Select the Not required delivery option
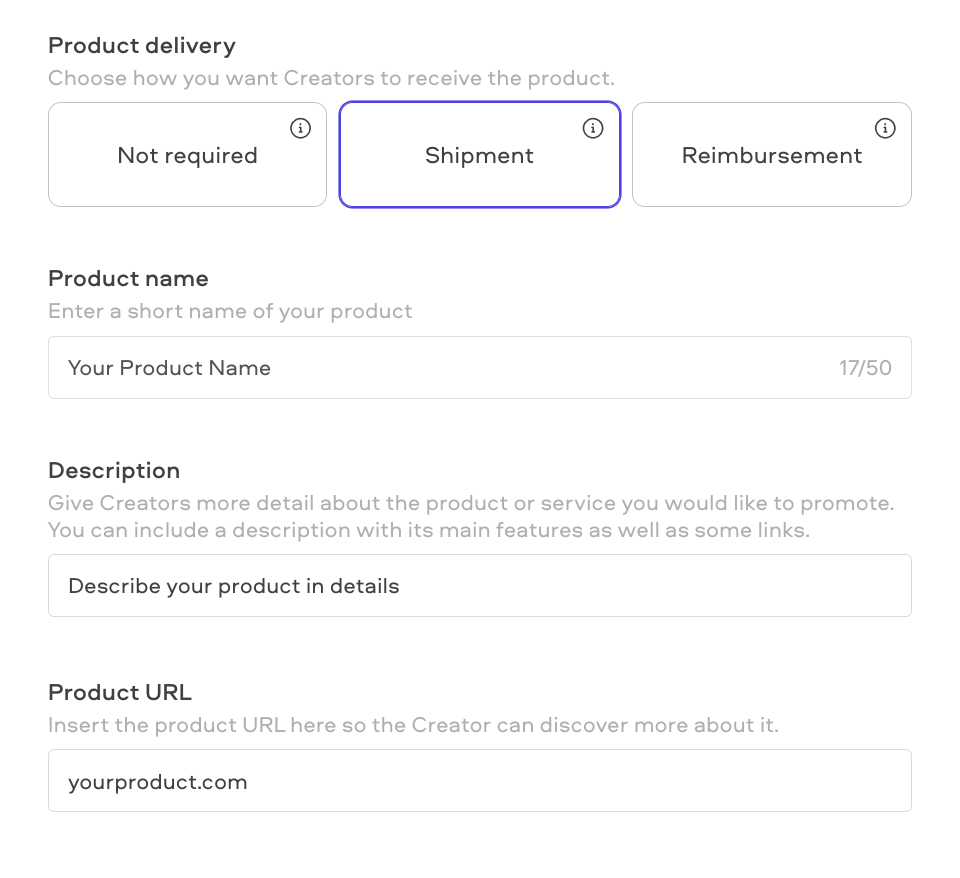 (187, 155)
